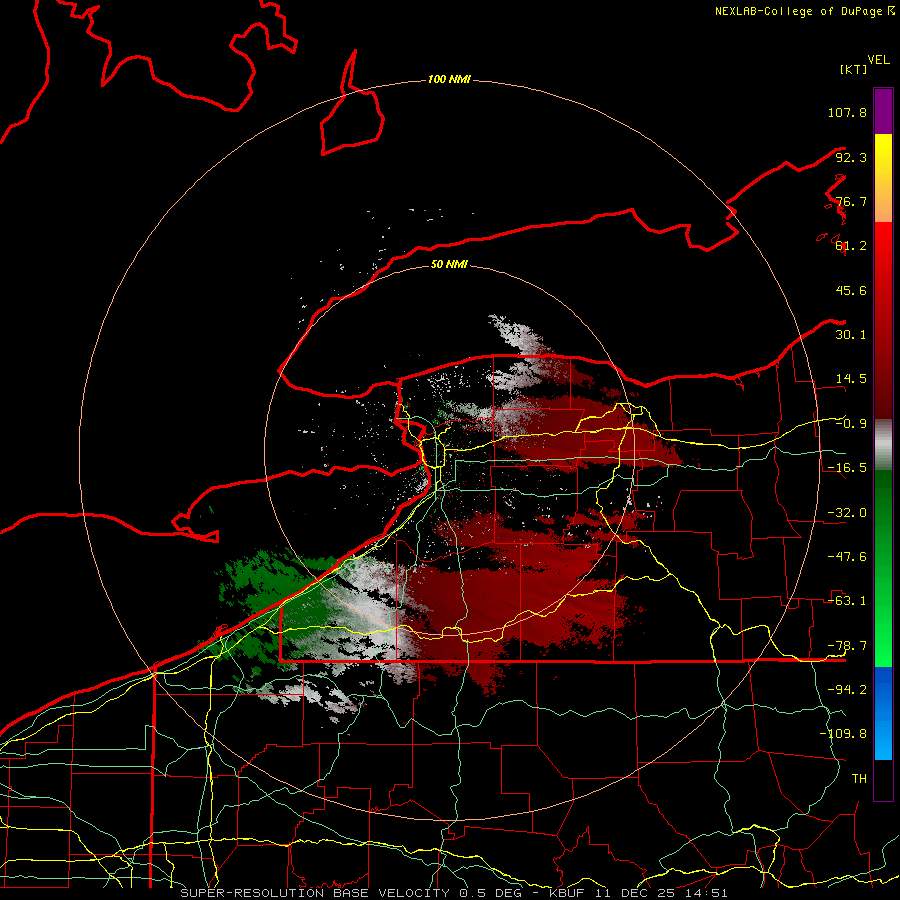Click the -63.1 scale value
The height and width of the screenshot is (900, 900).
click(847, 601)
